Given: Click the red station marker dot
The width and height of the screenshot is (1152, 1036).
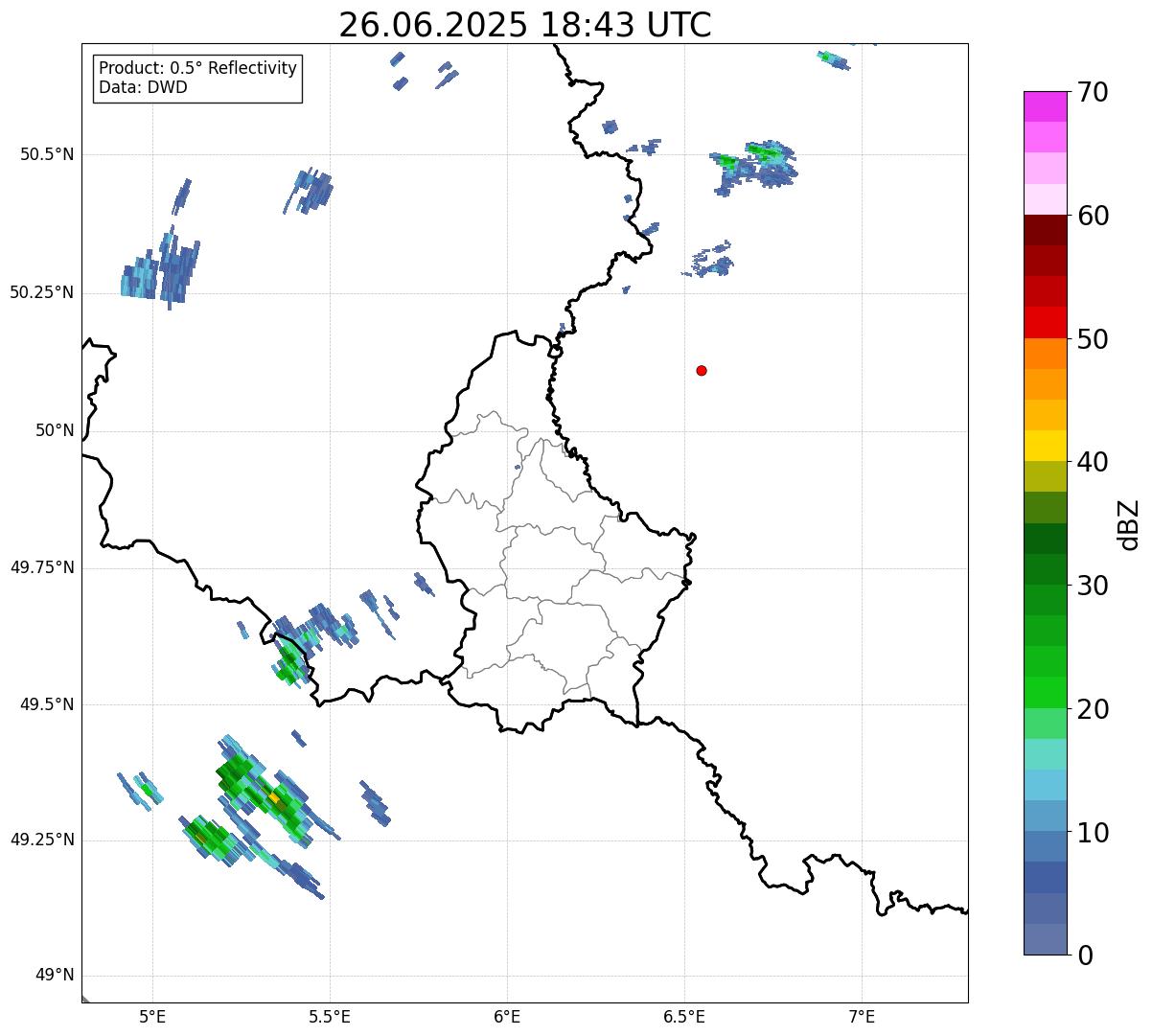Looking at the screenshot, I should pyautogui.click(x=702, y=370).
